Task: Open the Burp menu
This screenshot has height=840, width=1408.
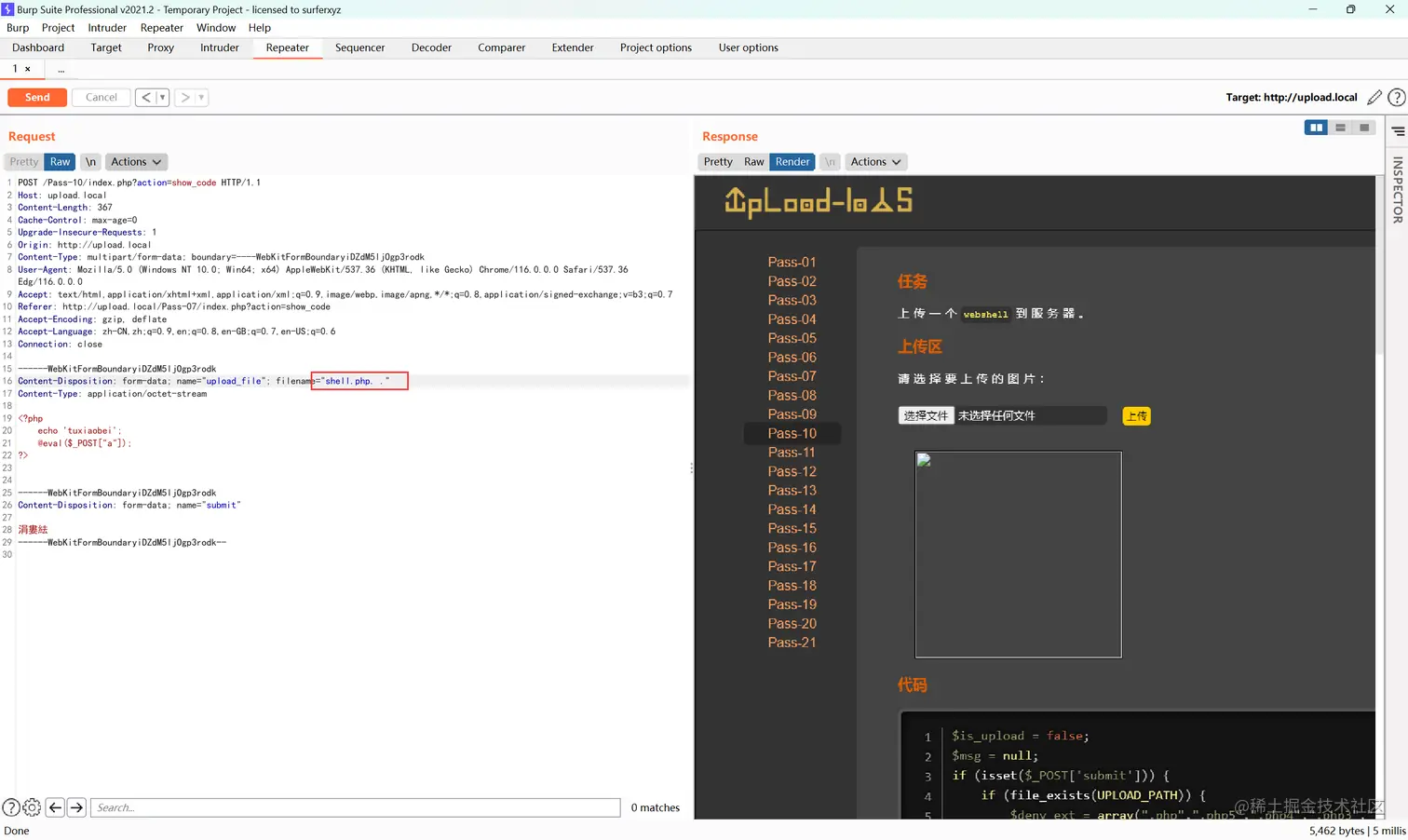Action: coord(18,28)
